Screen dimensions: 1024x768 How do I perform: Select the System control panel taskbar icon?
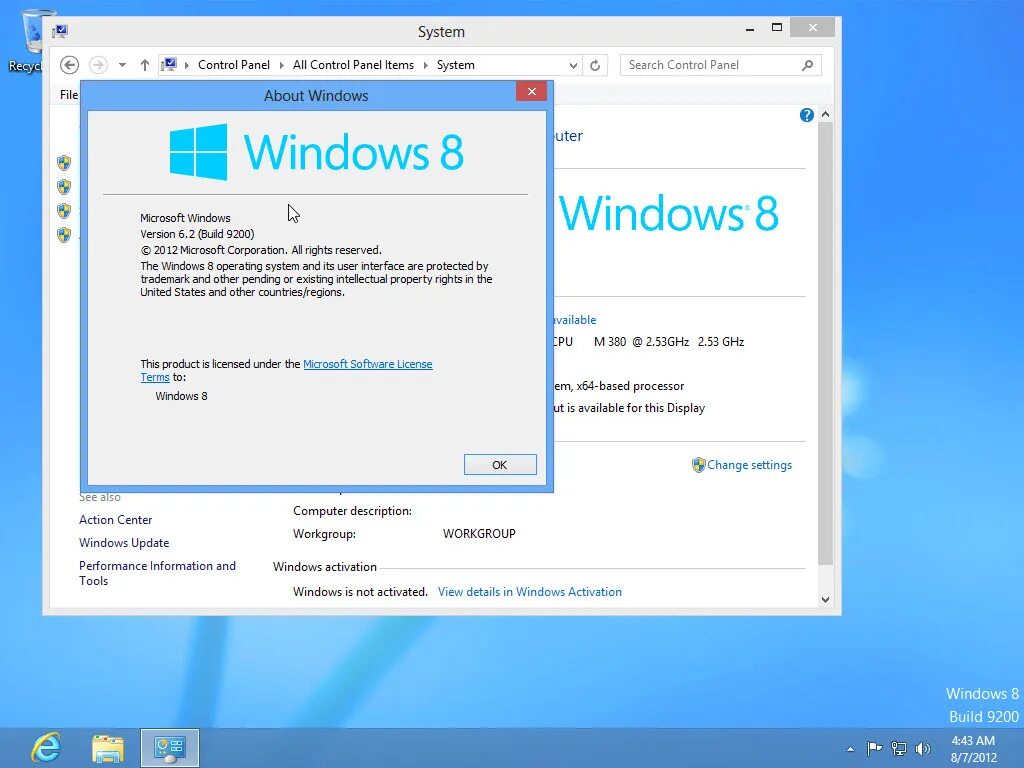169,747
